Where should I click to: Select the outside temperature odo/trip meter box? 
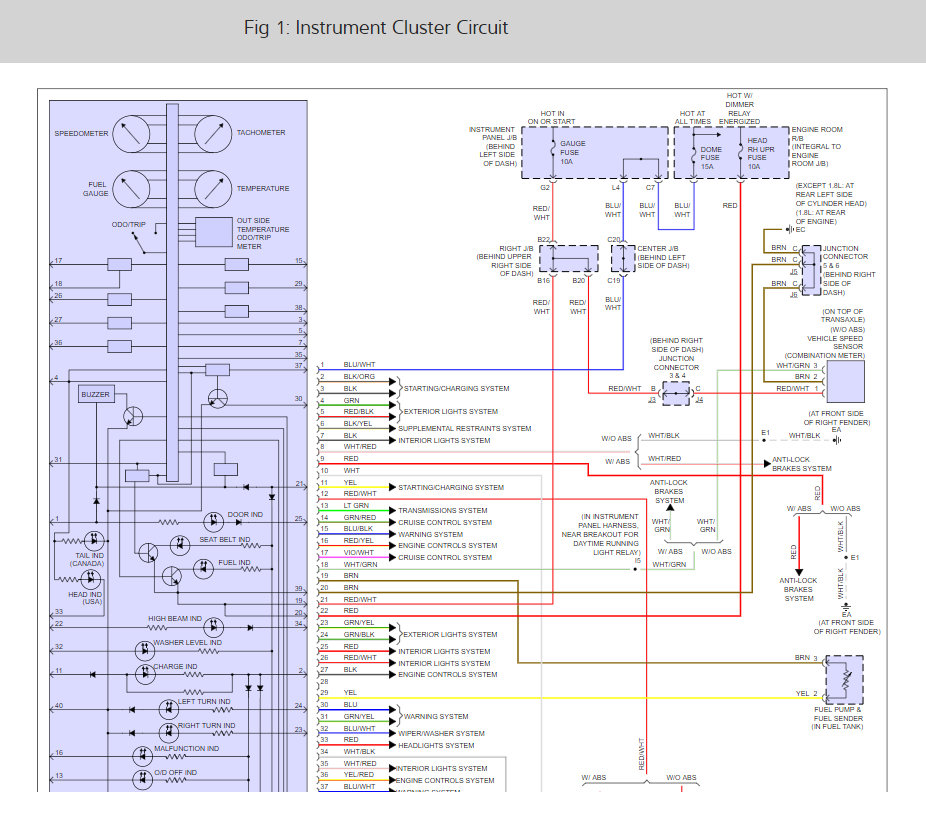point(214,232)
